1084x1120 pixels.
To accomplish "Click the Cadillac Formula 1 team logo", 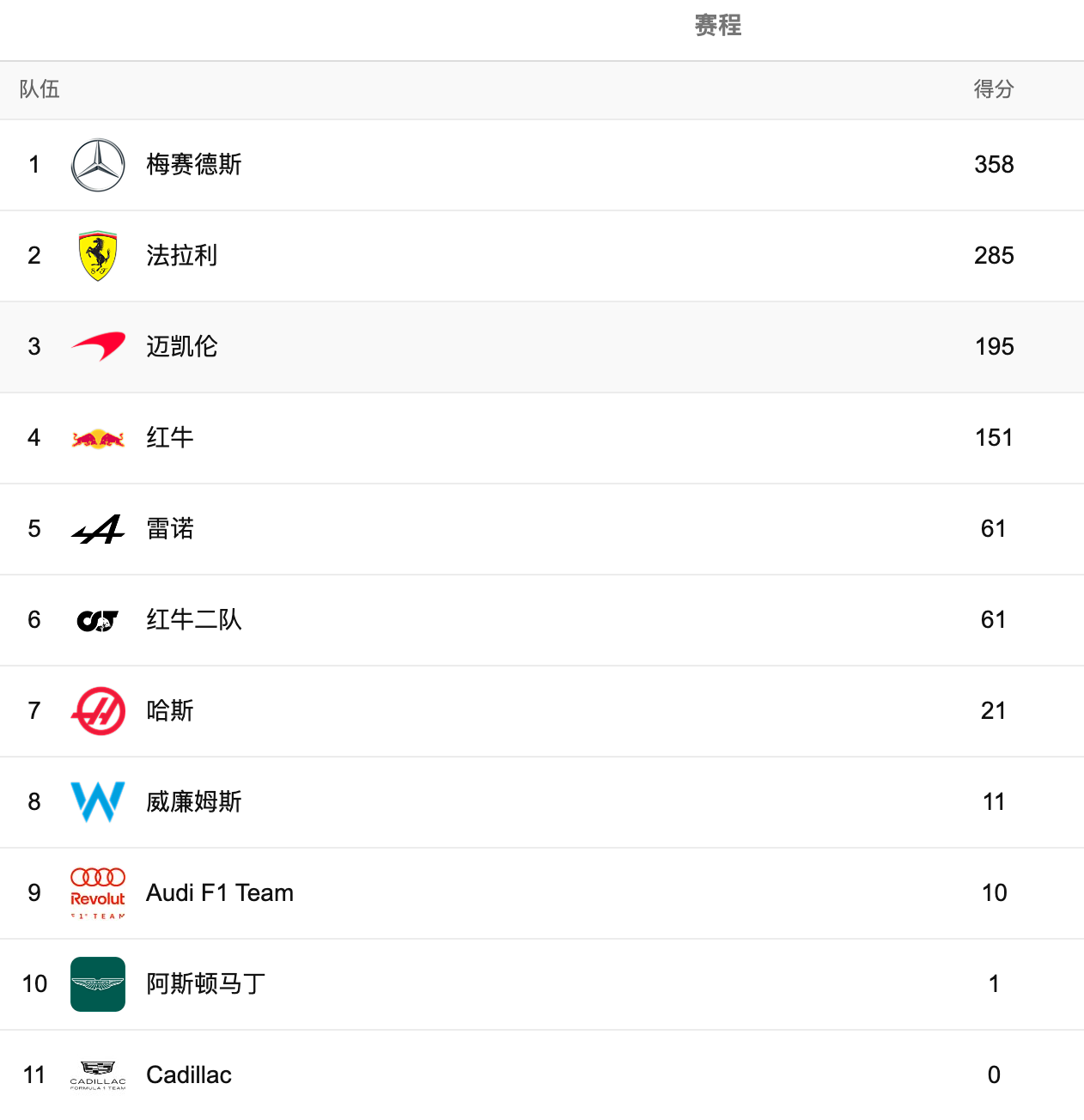I will pos(98,1075).
